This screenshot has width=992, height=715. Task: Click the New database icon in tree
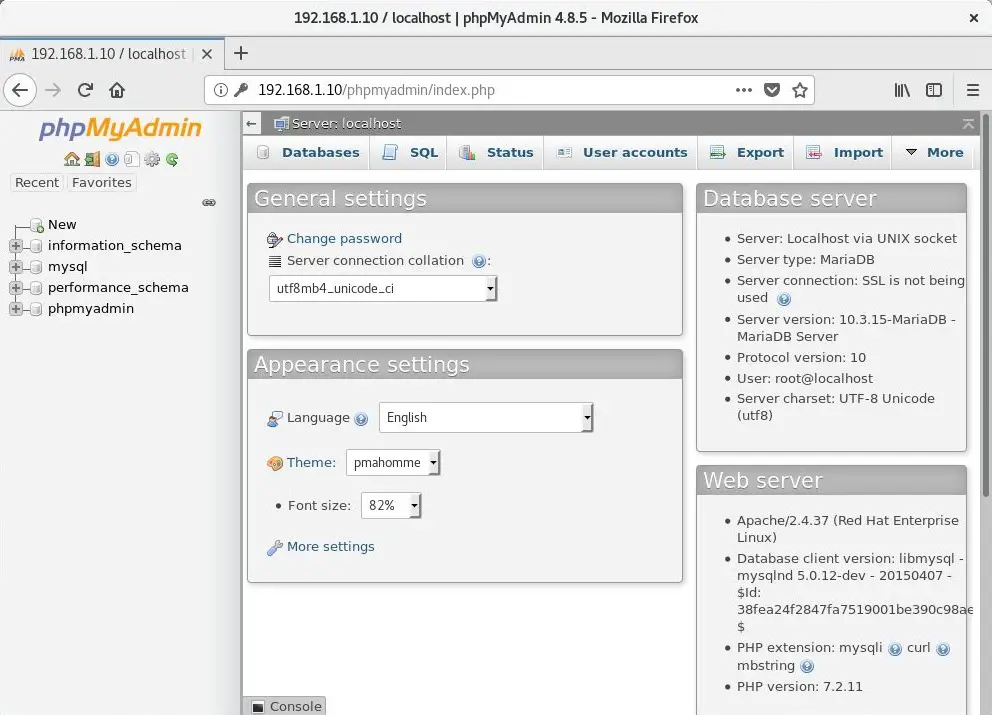click(x=37, y=225)
